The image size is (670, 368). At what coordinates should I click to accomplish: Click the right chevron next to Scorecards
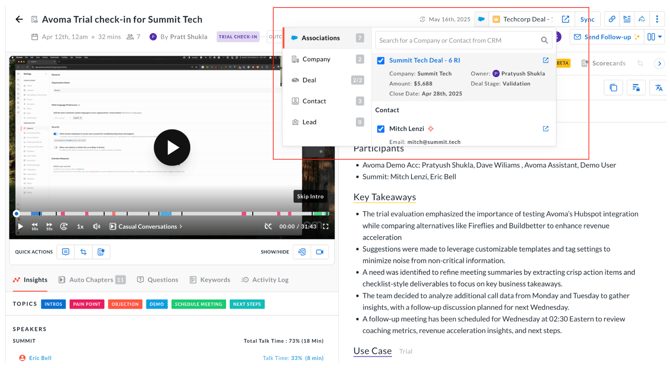(x=659, y=63)
